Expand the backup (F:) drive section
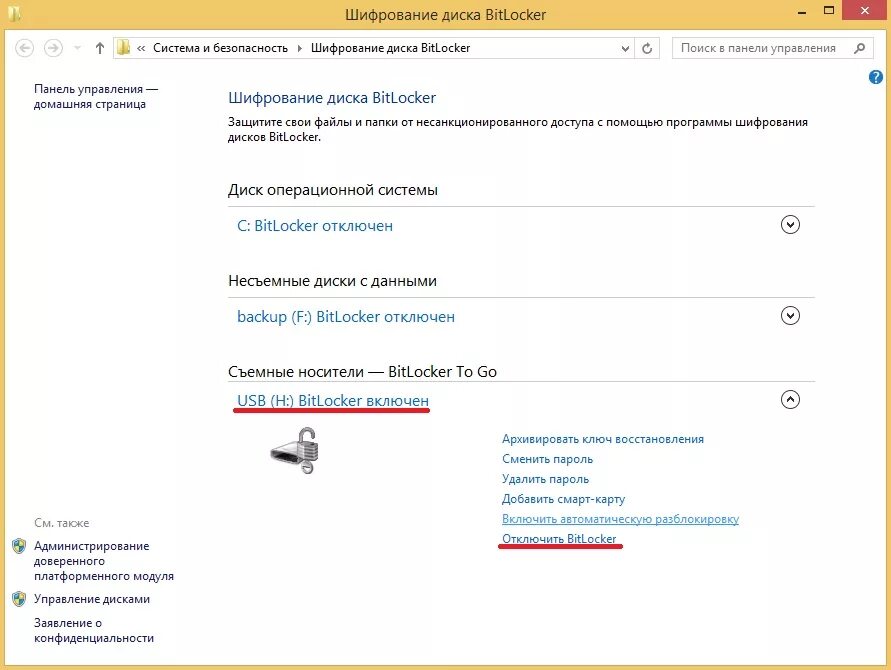This screenshot has width=891, height=670. [x=790, y=315]
